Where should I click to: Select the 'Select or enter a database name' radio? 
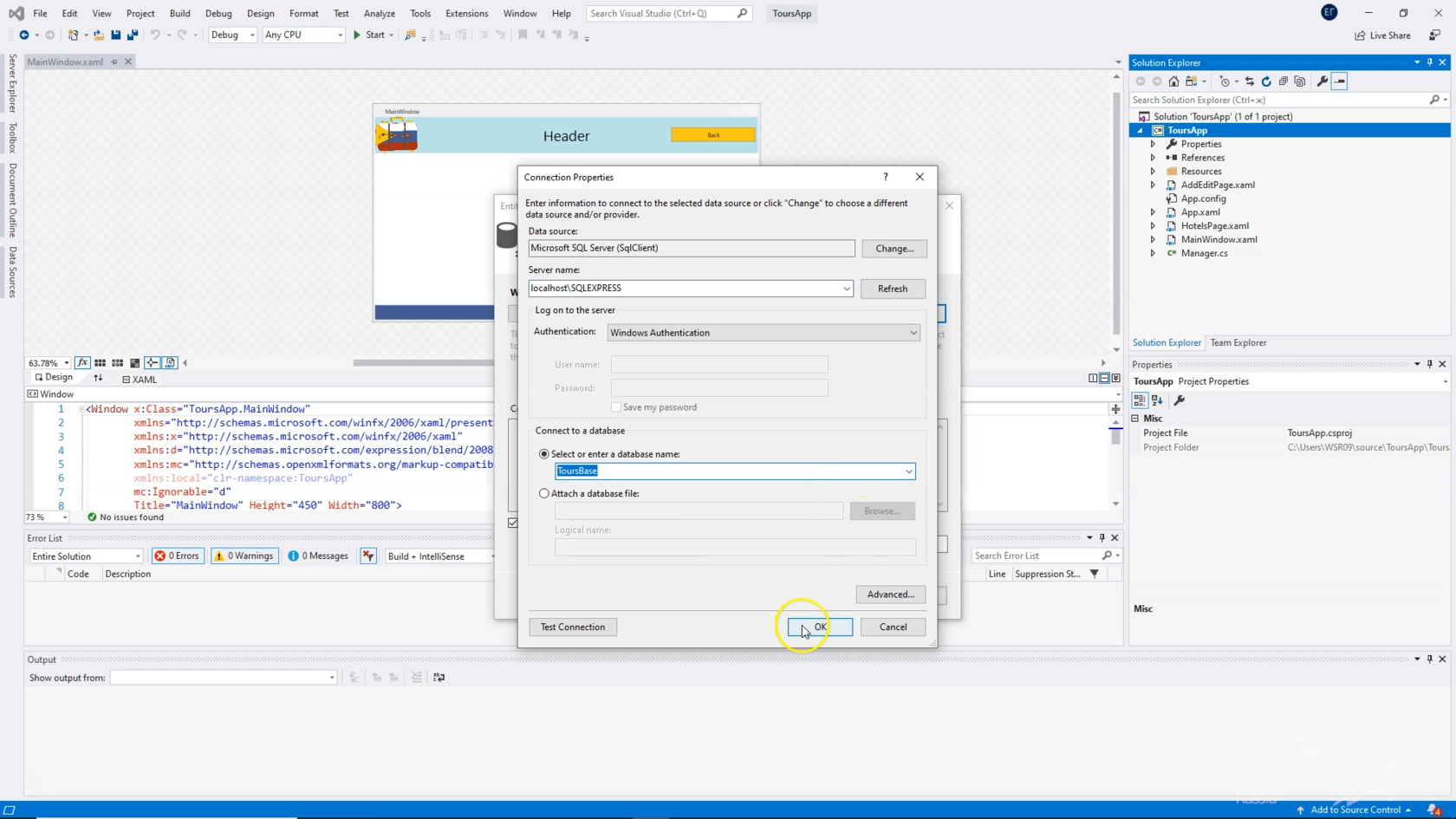tap(544, 454)
